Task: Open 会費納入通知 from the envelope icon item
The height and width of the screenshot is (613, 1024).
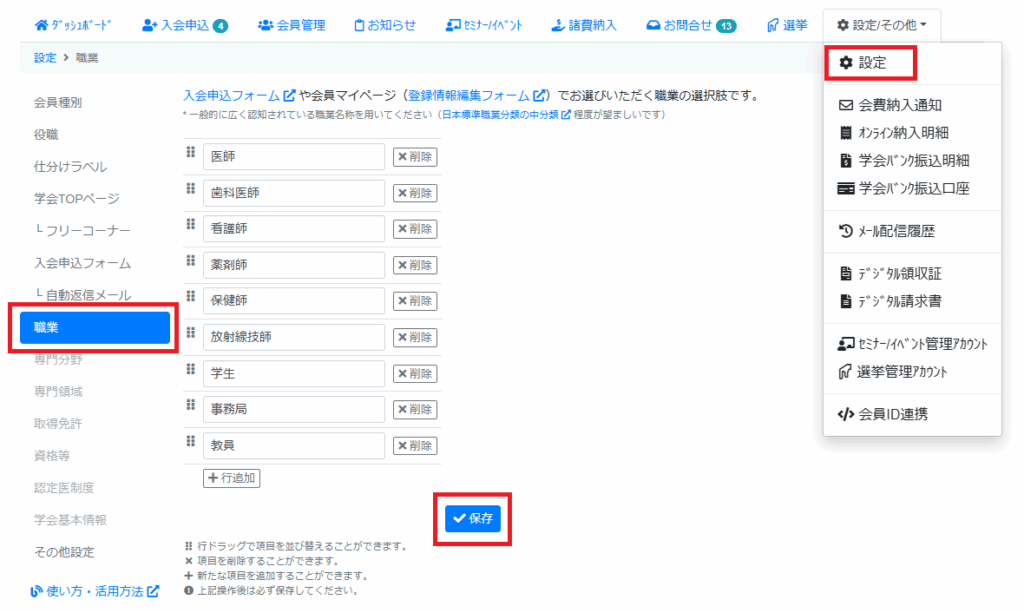Action: (845, 104)
